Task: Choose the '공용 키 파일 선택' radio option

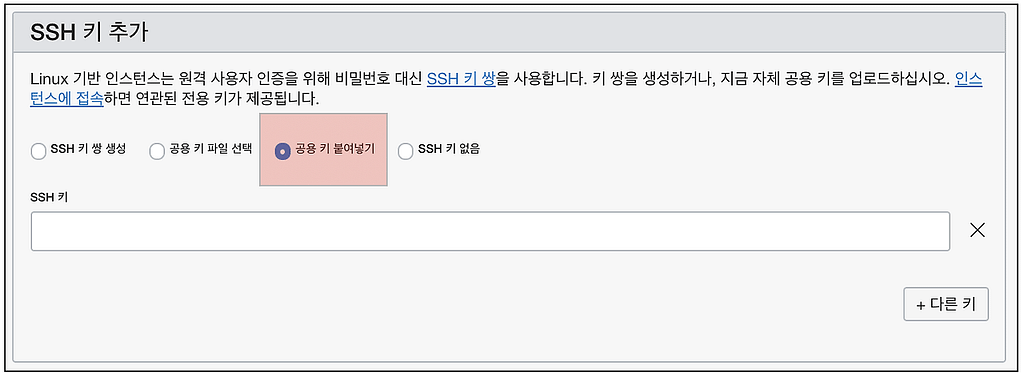Action: point(157,152)
